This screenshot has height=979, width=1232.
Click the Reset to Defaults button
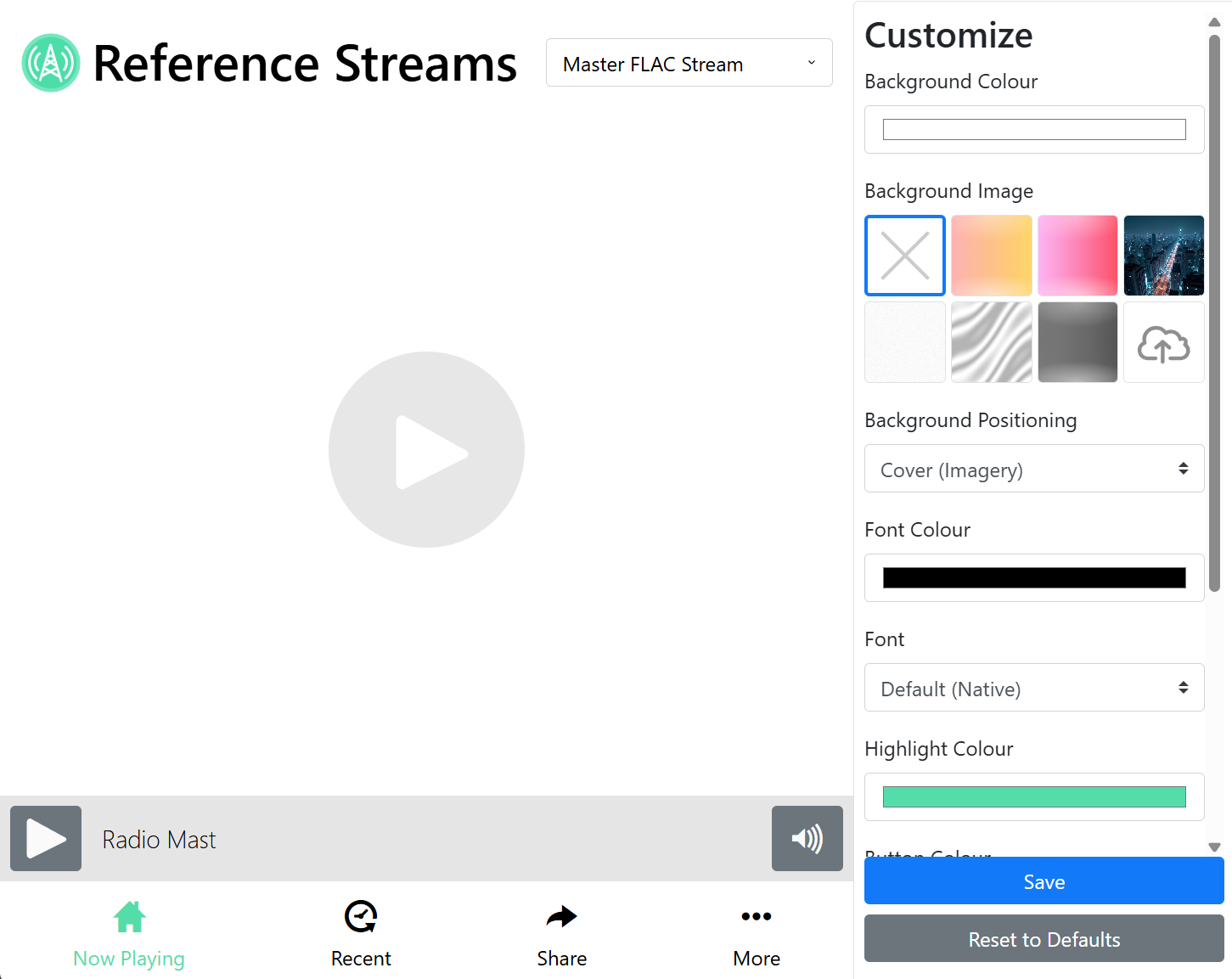(x=1044, y=939)
